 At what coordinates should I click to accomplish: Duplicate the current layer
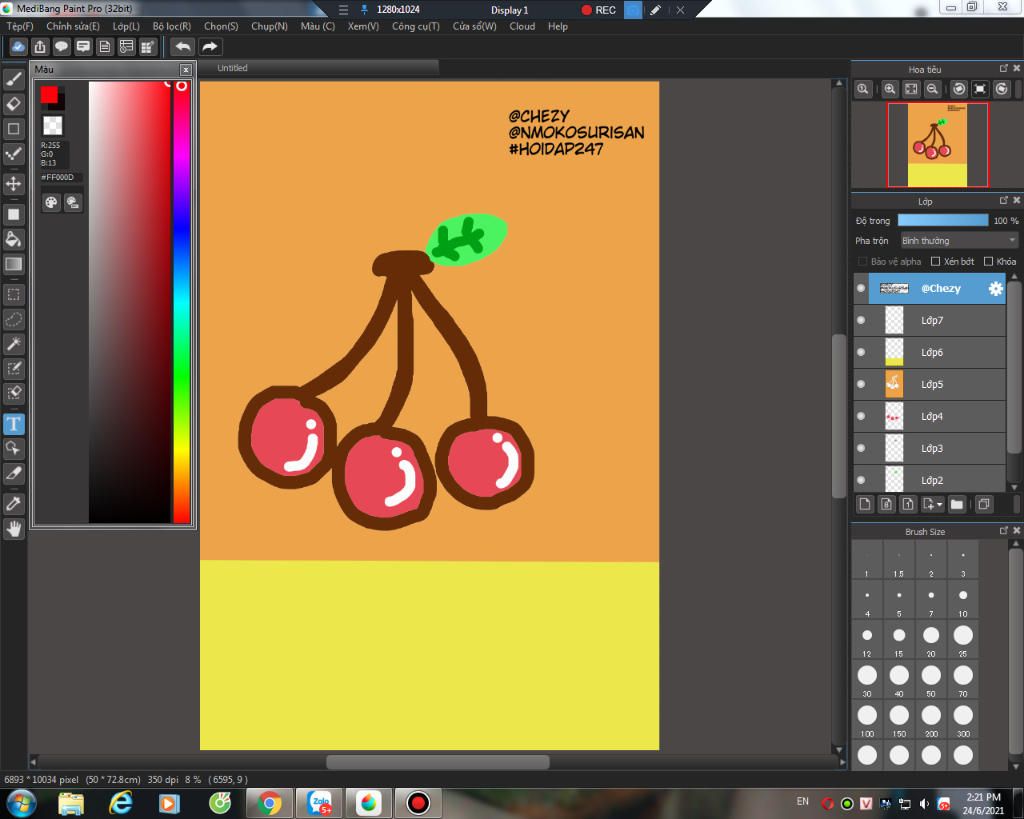coord(984,504)
